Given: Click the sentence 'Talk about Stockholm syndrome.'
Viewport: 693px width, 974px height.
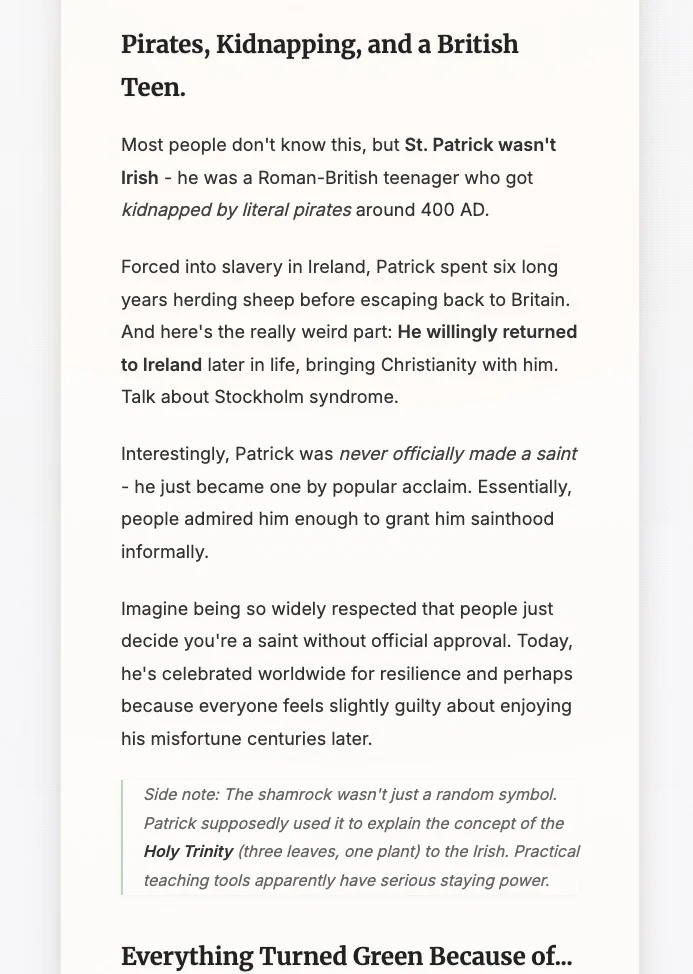Looking at the screenshot, I should pos(260,397).
